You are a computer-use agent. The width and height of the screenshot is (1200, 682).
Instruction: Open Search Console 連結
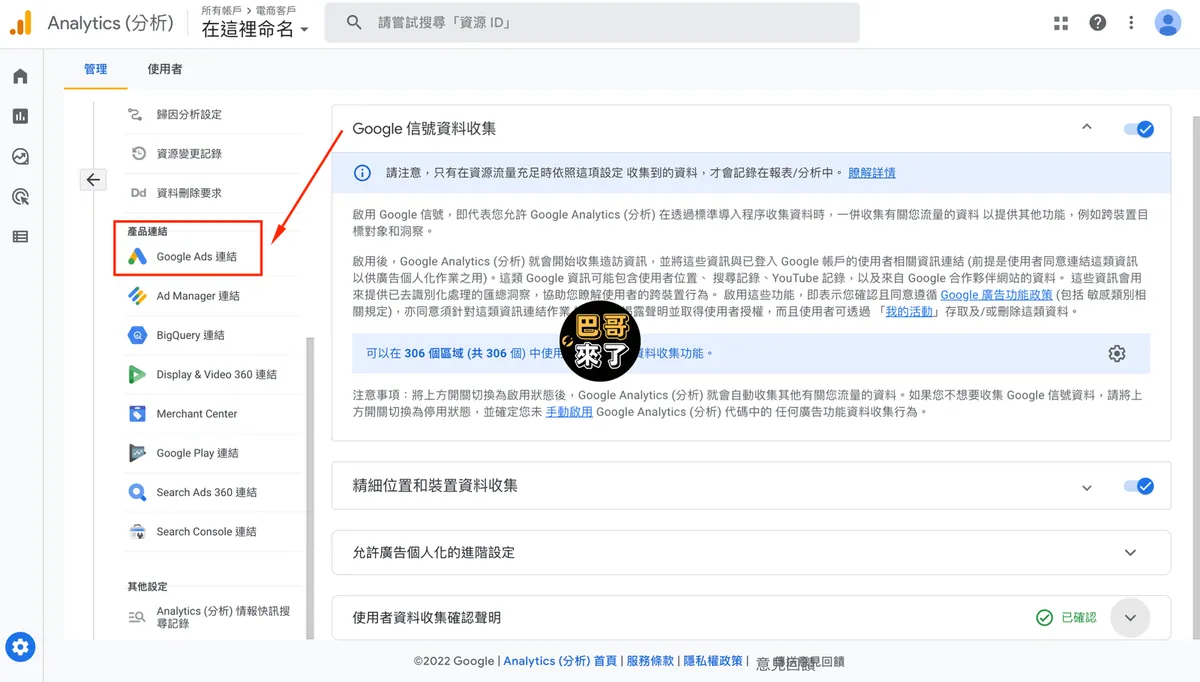(207, 532)
